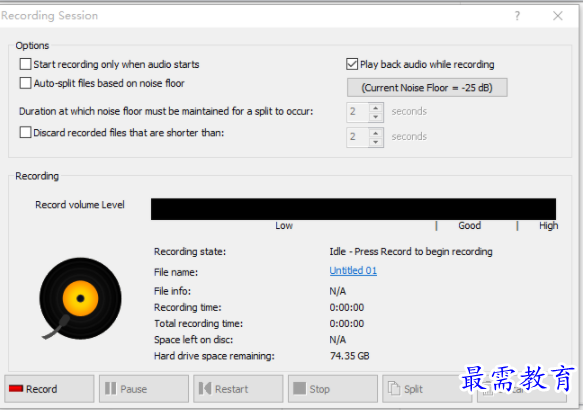The height and width of the screenshot is (410, 583).
Task: Click the Space left on disc value
Action: [x=338, y=340]
